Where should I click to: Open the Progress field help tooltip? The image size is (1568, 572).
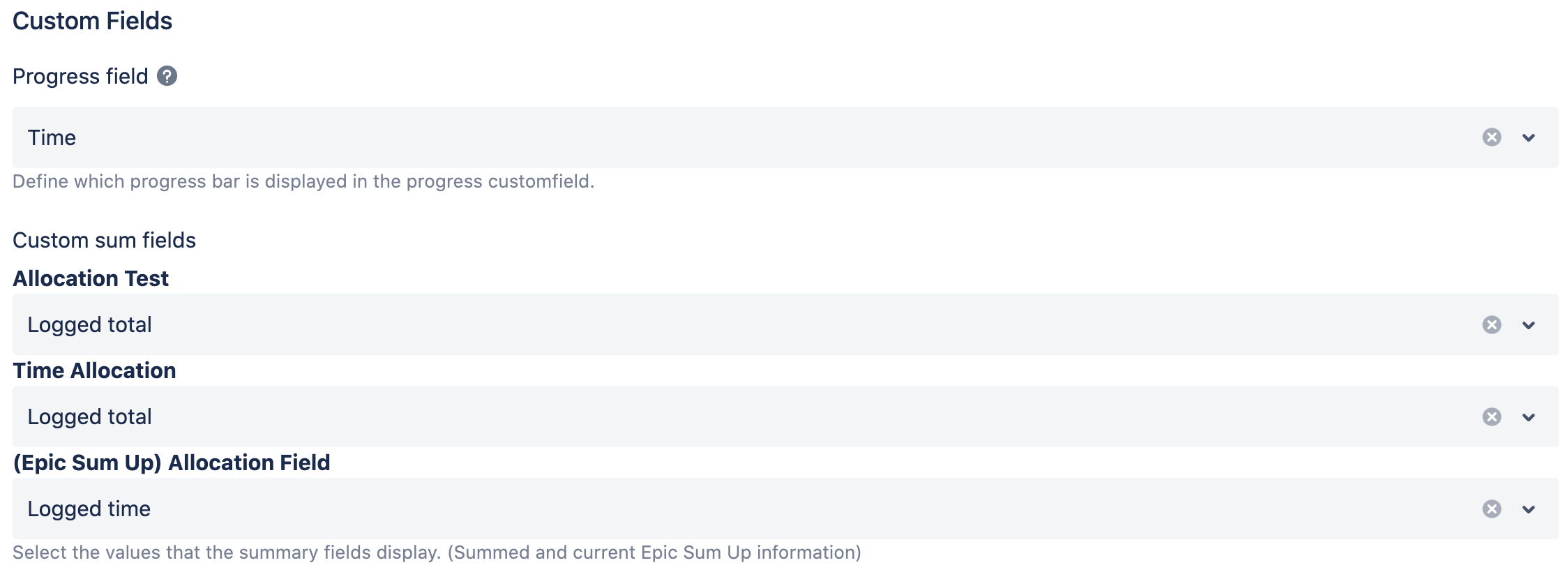pos(167,76)
